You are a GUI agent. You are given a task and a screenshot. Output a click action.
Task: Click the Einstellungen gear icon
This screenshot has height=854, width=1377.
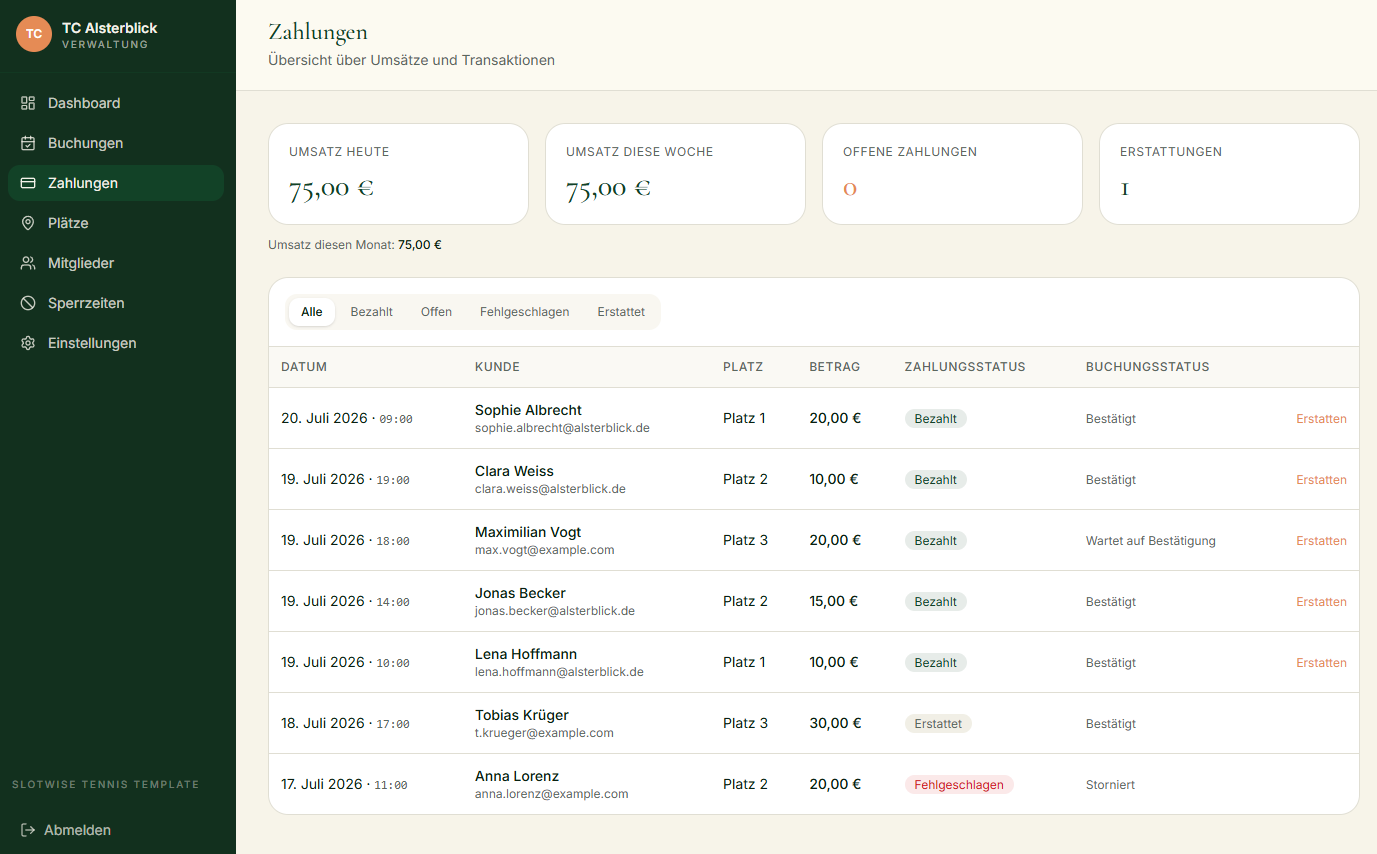pos(28,343)
